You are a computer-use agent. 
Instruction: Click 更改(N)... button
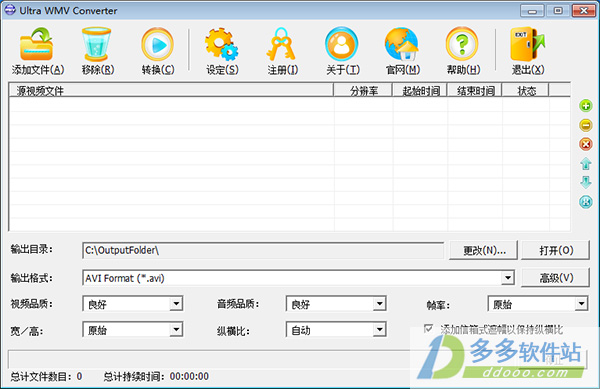point(484,250)
